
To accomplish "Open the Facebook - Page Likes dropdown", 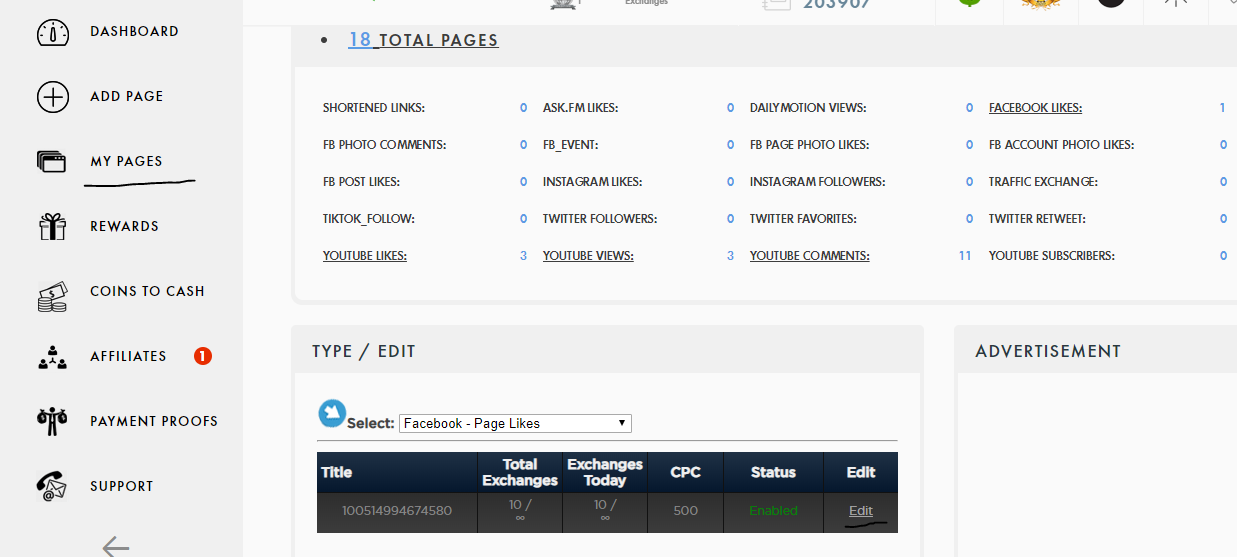I will 515,423.
